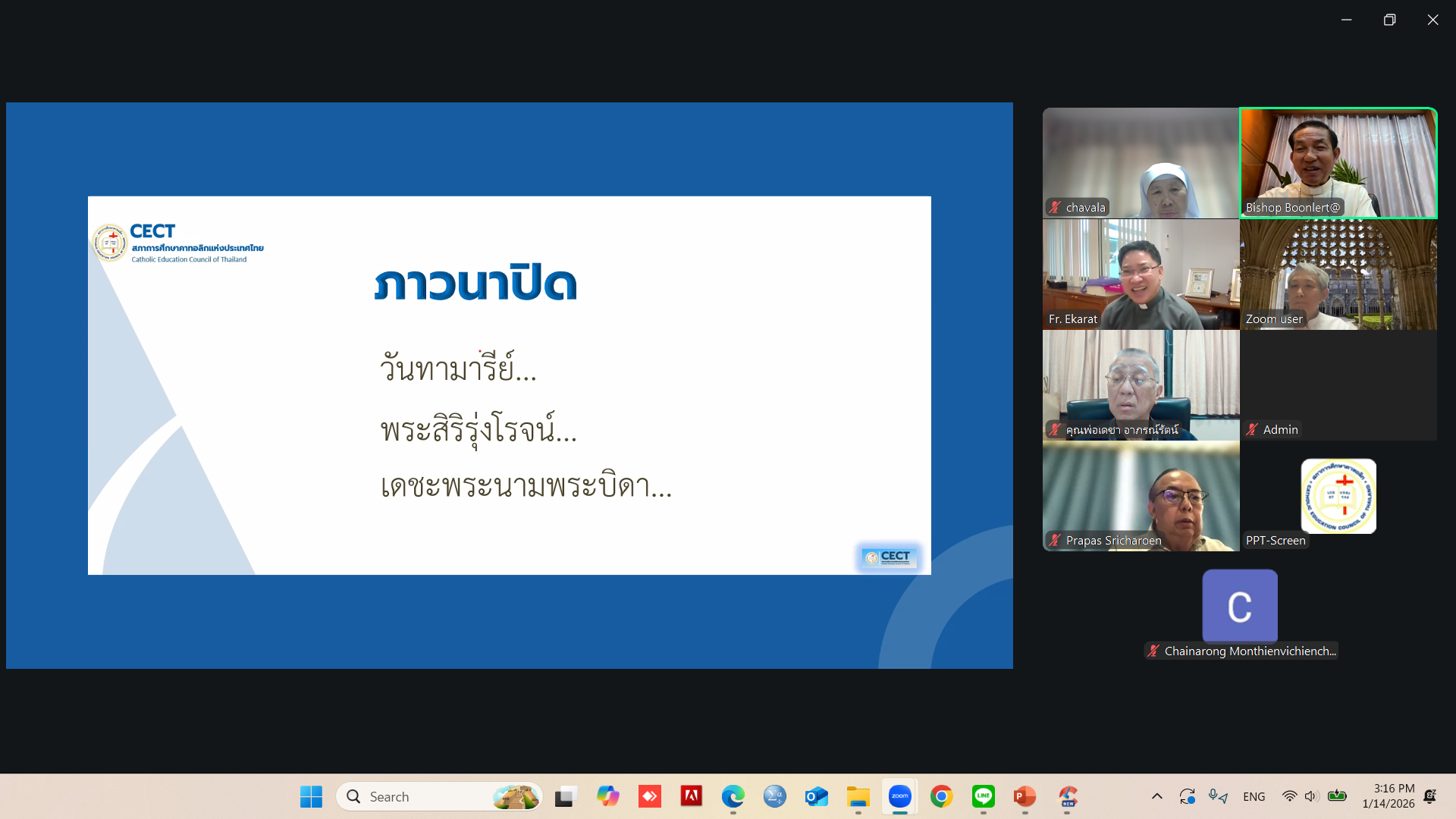The width and height of the screenshot is (1456, 819).
Task: Toggle volume speaker icon in tray
Action: click(x=1311, y=796)
